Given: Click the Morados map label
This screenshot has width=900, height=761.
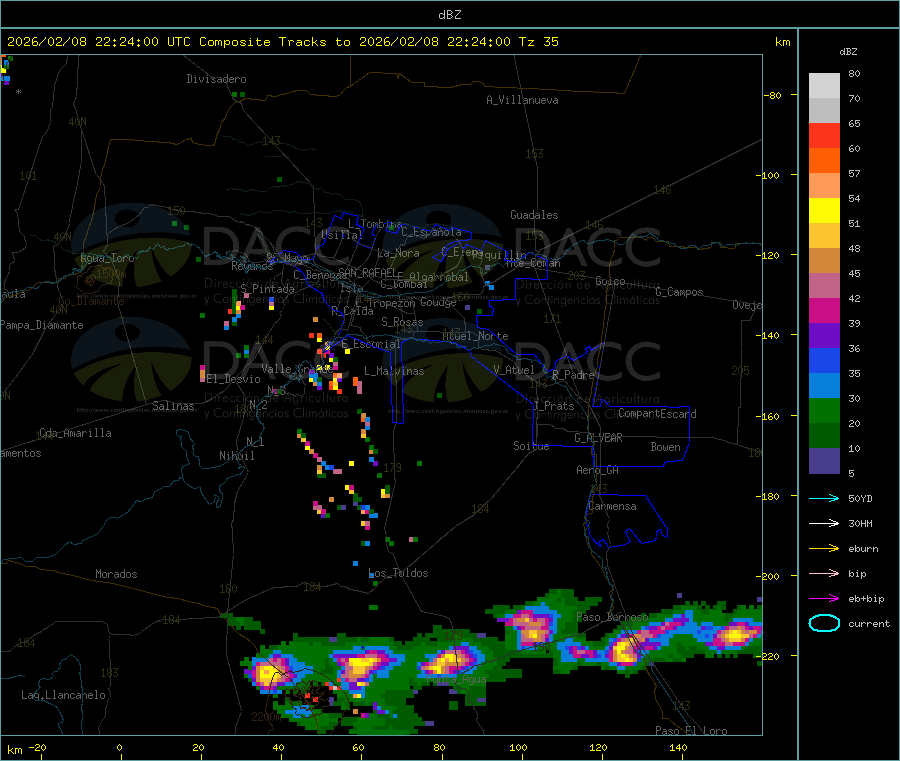Looking at the screenshot, I should pos(116,574).
